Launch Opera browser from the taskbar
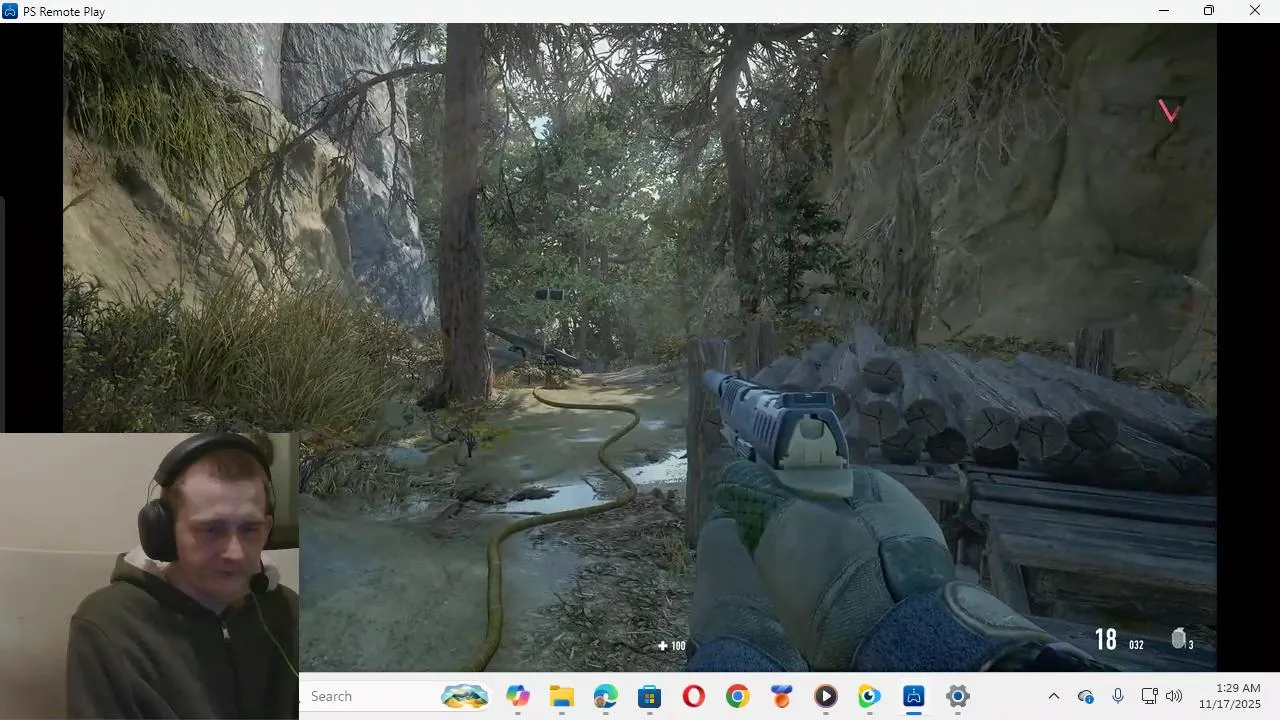 693,697
